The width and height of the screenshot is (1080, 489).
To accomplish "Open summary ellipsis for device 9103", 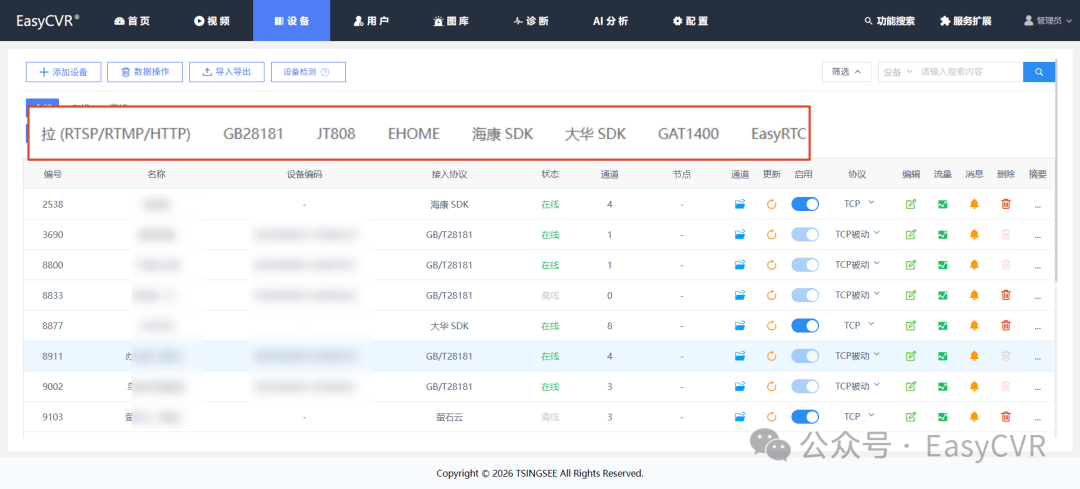I will click(x=1037, y=418).
